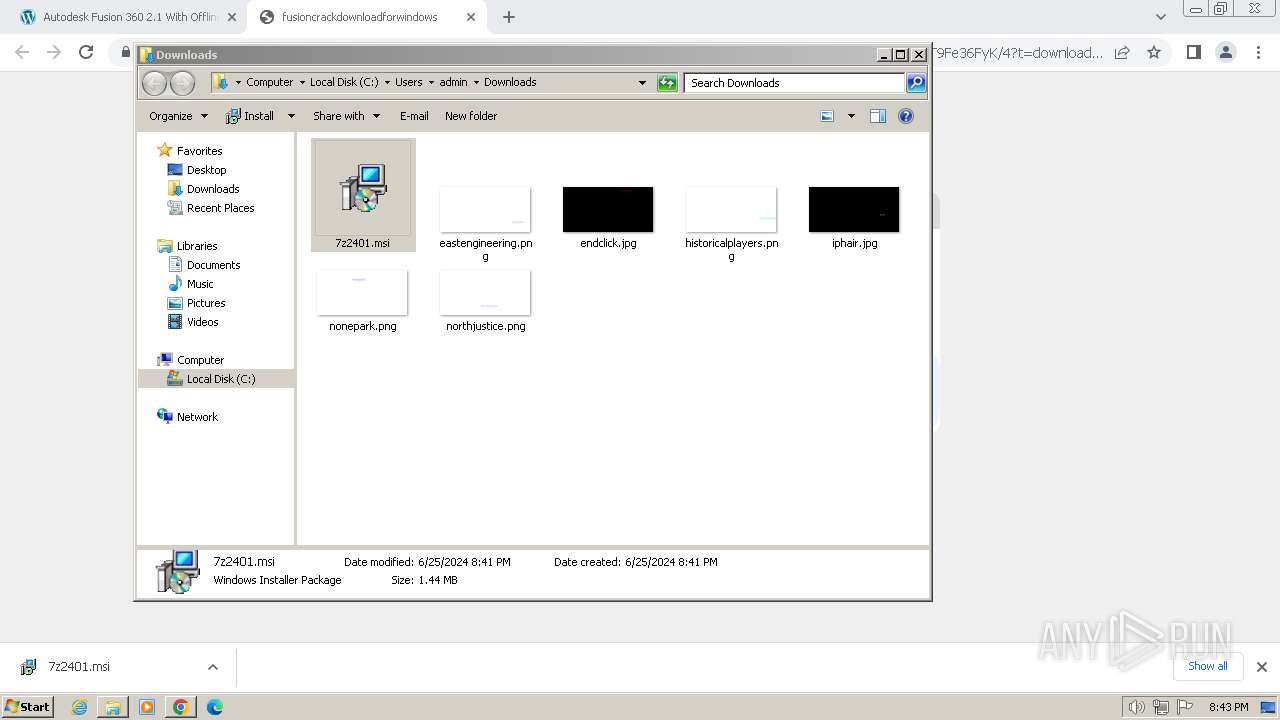The image size is (1280, 720).
Task: Select northjustice.png thumbnail
Action: click(x=485, y=292)
